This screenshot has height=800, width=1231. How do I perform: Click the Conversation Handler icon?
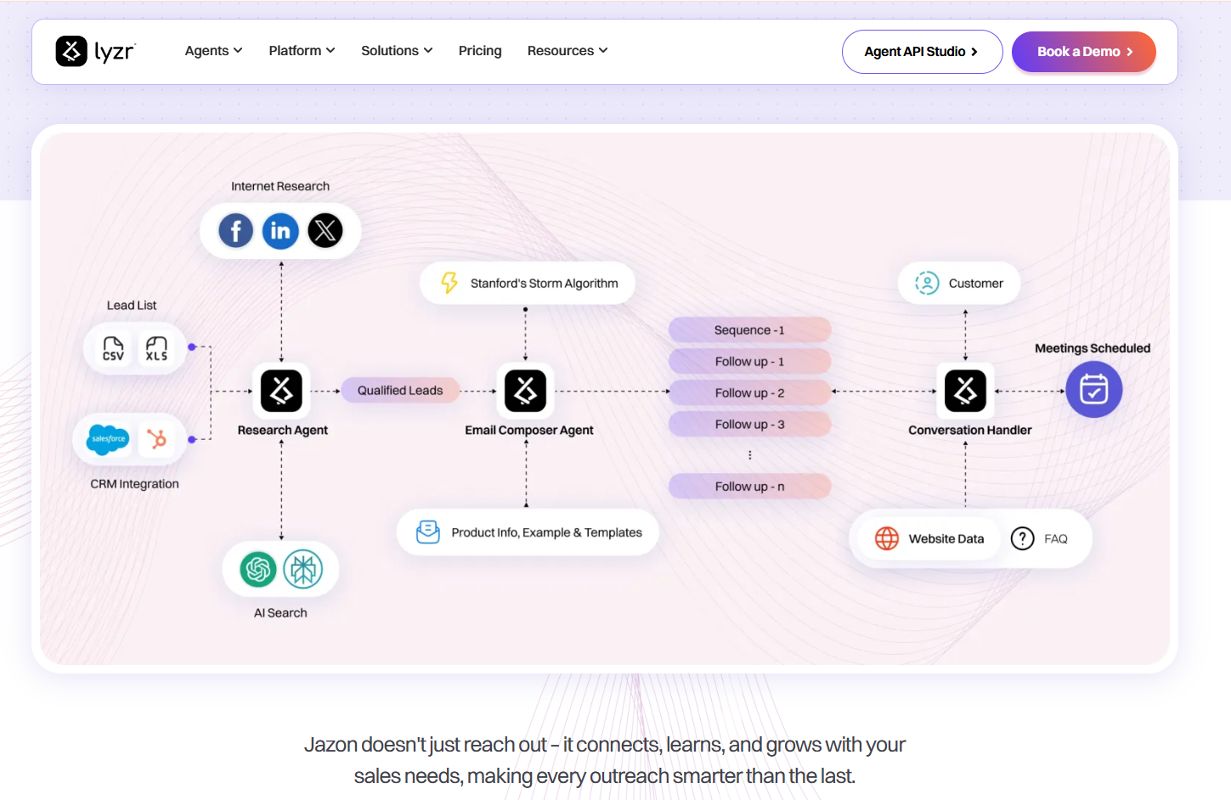pos(965,391)
